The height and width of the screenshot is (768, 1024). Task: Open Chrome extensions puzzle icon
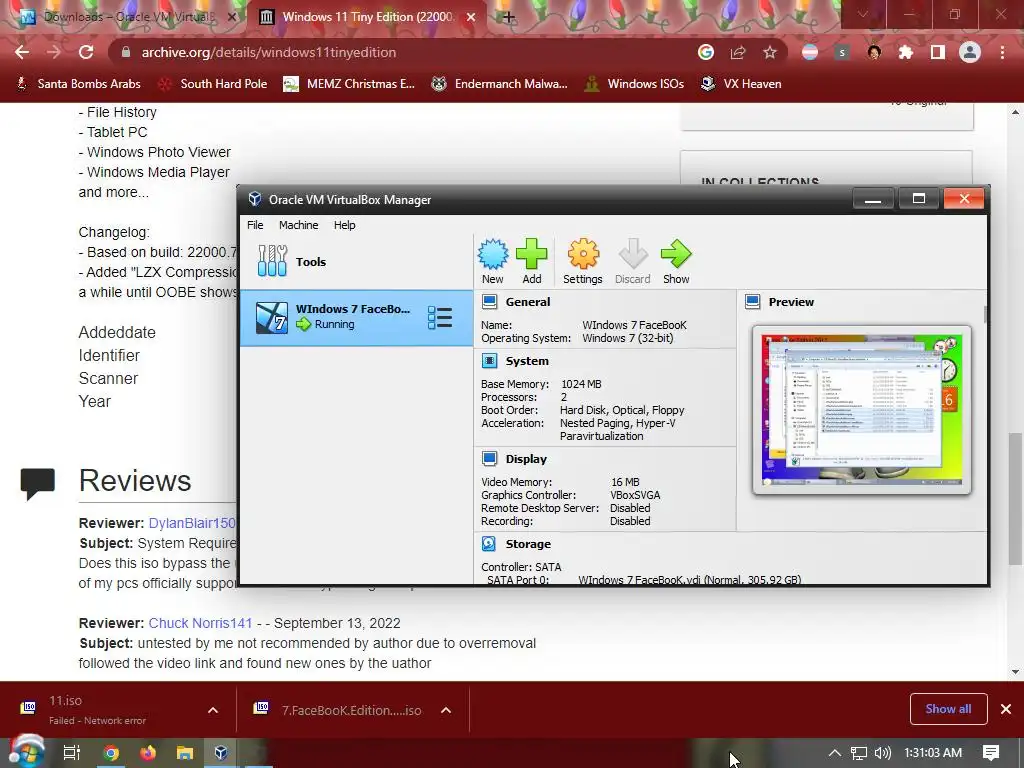[x=906, y=52]
